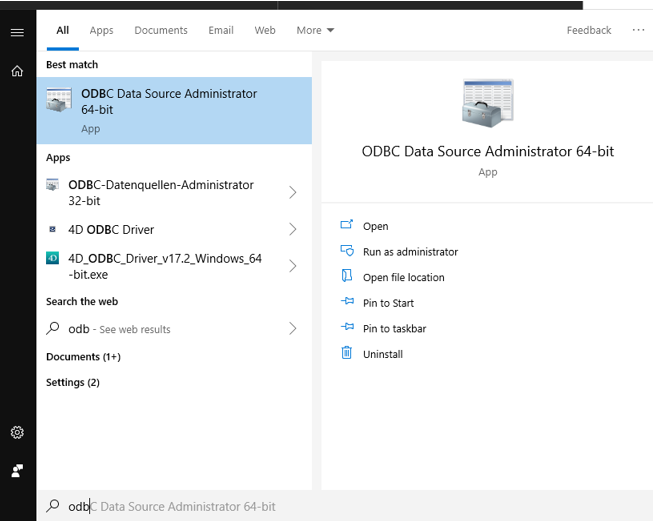Switch to the Documents tab
This screenshot has height=521, width=653.
coord(161,30)
